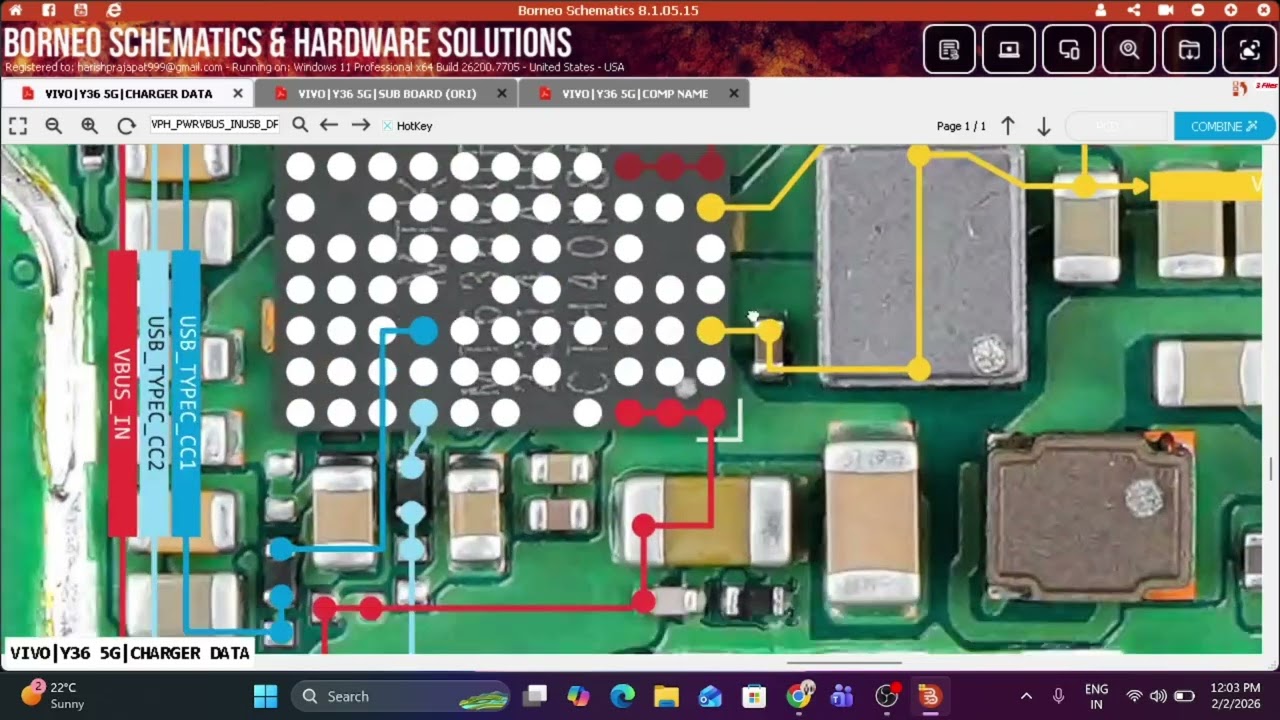Viewport: 1280px width, 720px height.
Task: Open the download folder tool button
Action: (x=1189, y=49)
